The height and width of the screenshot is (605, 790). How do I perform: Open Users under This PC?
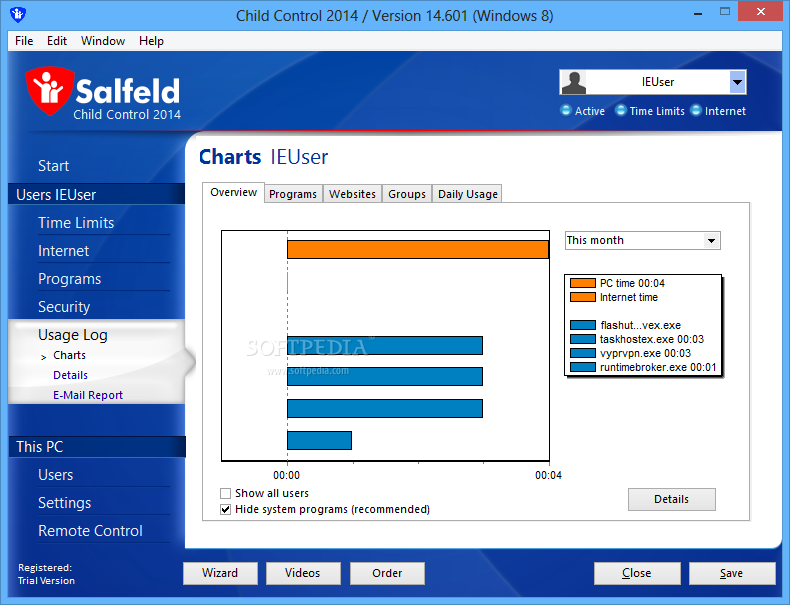[x=55, y=475]
